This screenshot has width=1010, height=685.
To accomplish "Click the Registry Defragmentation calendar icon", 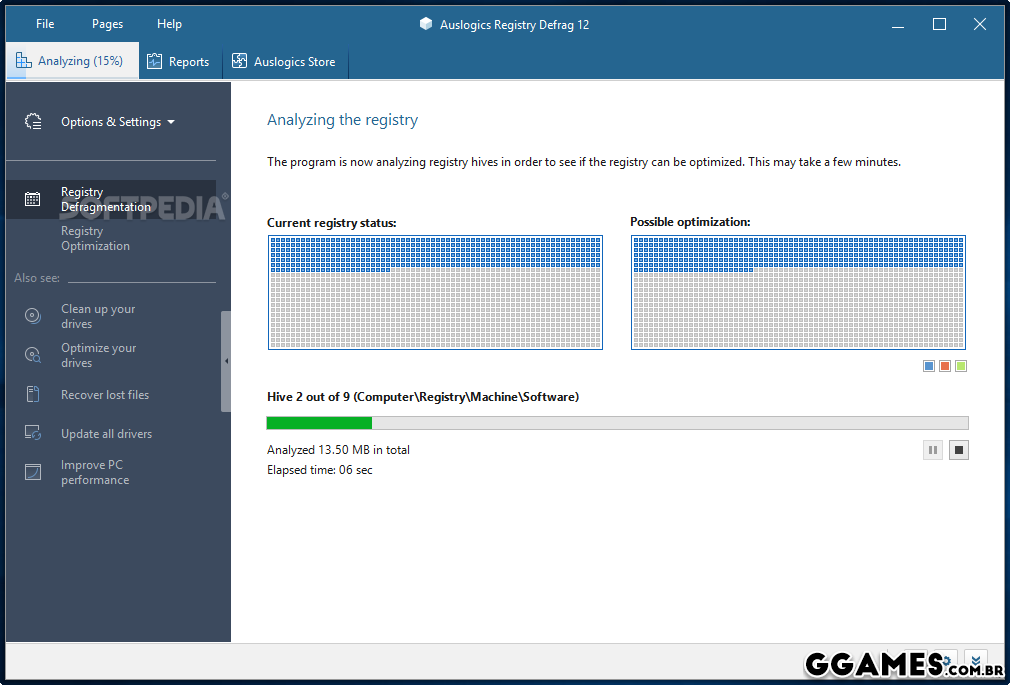I will [33, 199].
